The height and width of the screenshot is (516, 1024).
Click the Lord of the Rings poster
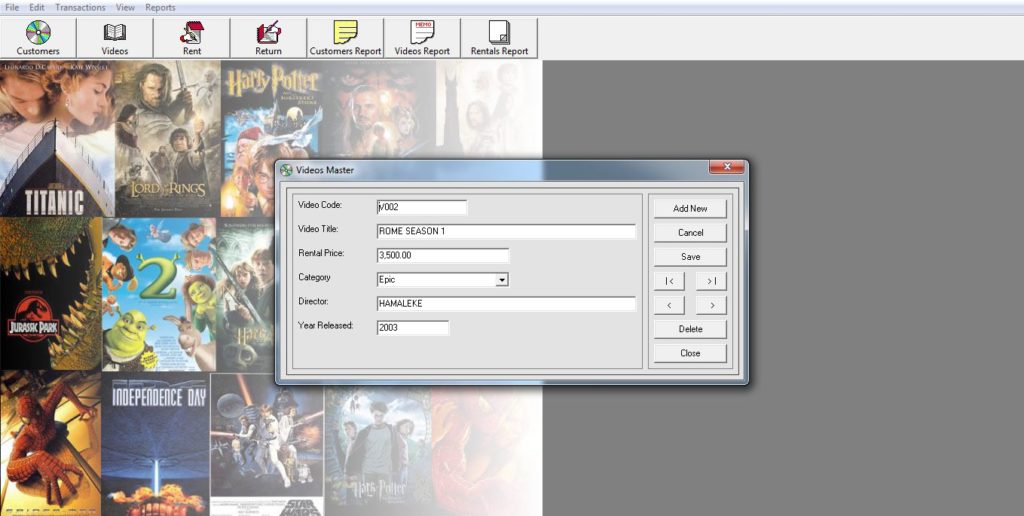(168, 138)
